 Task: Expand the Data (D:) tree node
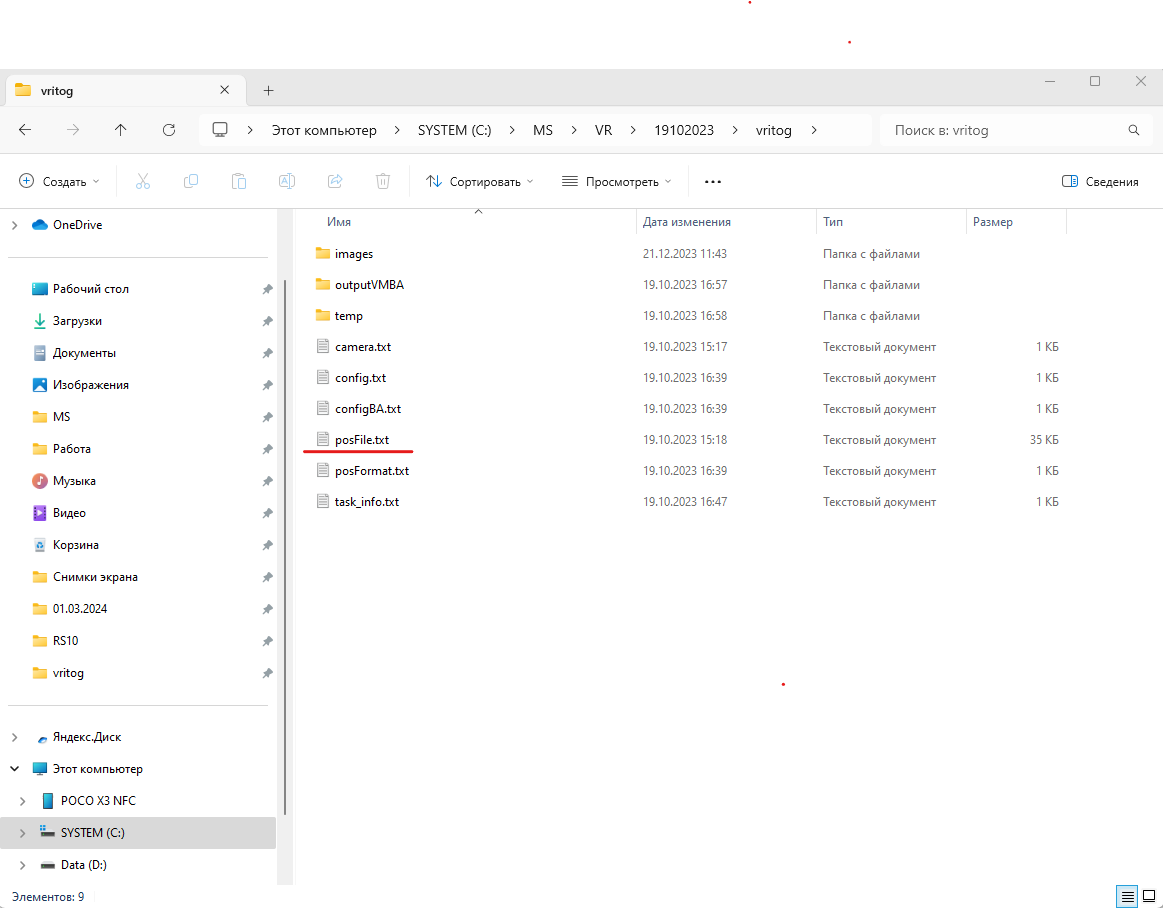pyautogui.click(x=22, y=865)
